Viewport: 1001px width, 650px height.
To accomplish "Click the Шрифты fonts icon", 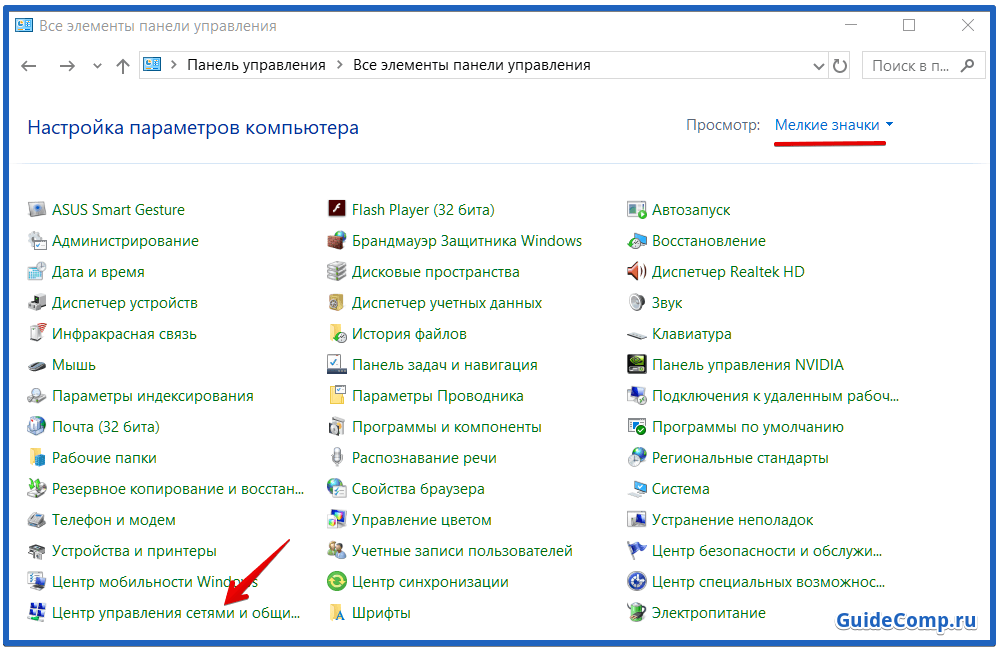I will tap(336, 612).
